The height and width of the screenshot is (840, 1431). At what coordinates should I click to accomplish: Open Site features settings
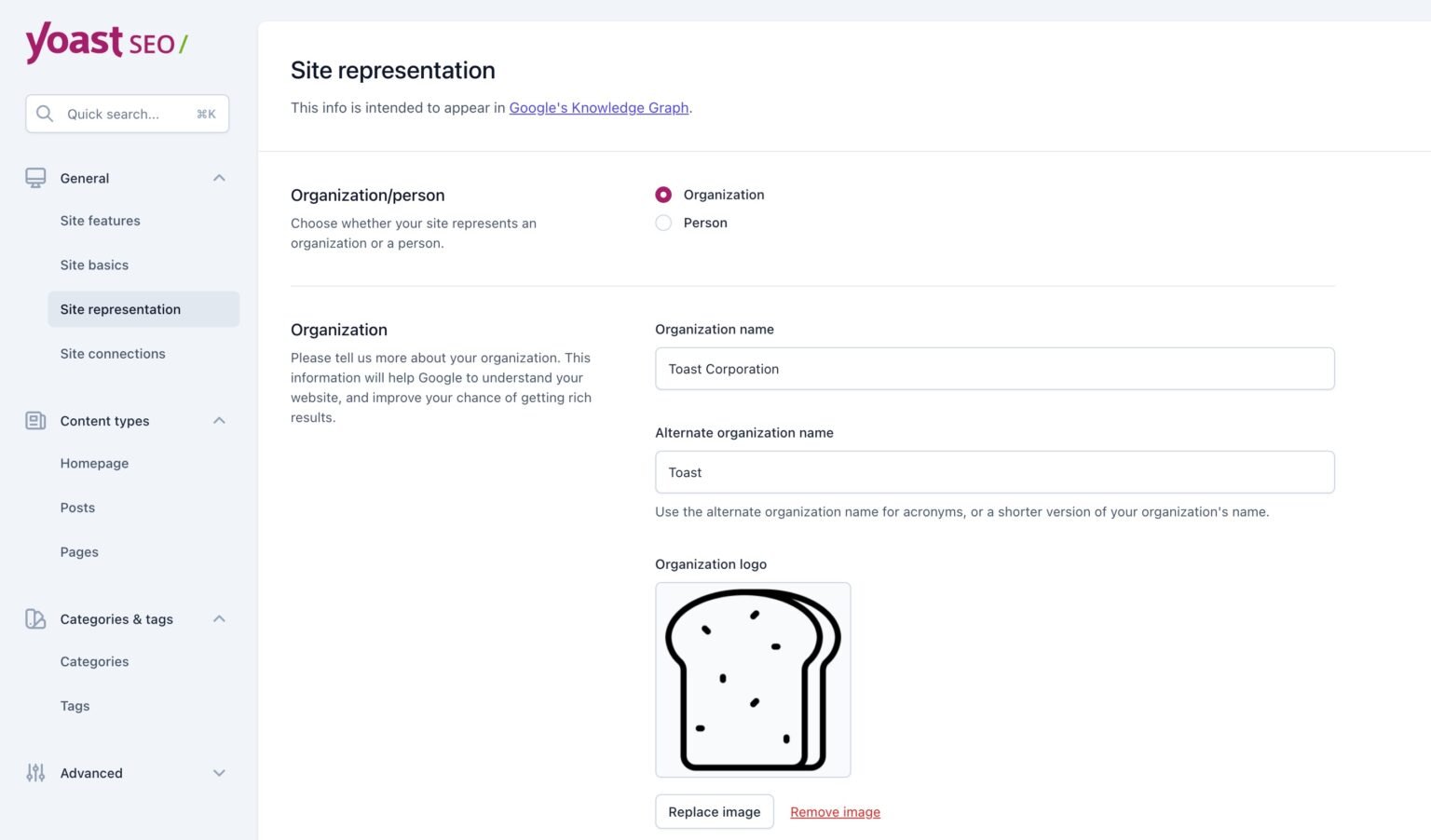point(100,221)
